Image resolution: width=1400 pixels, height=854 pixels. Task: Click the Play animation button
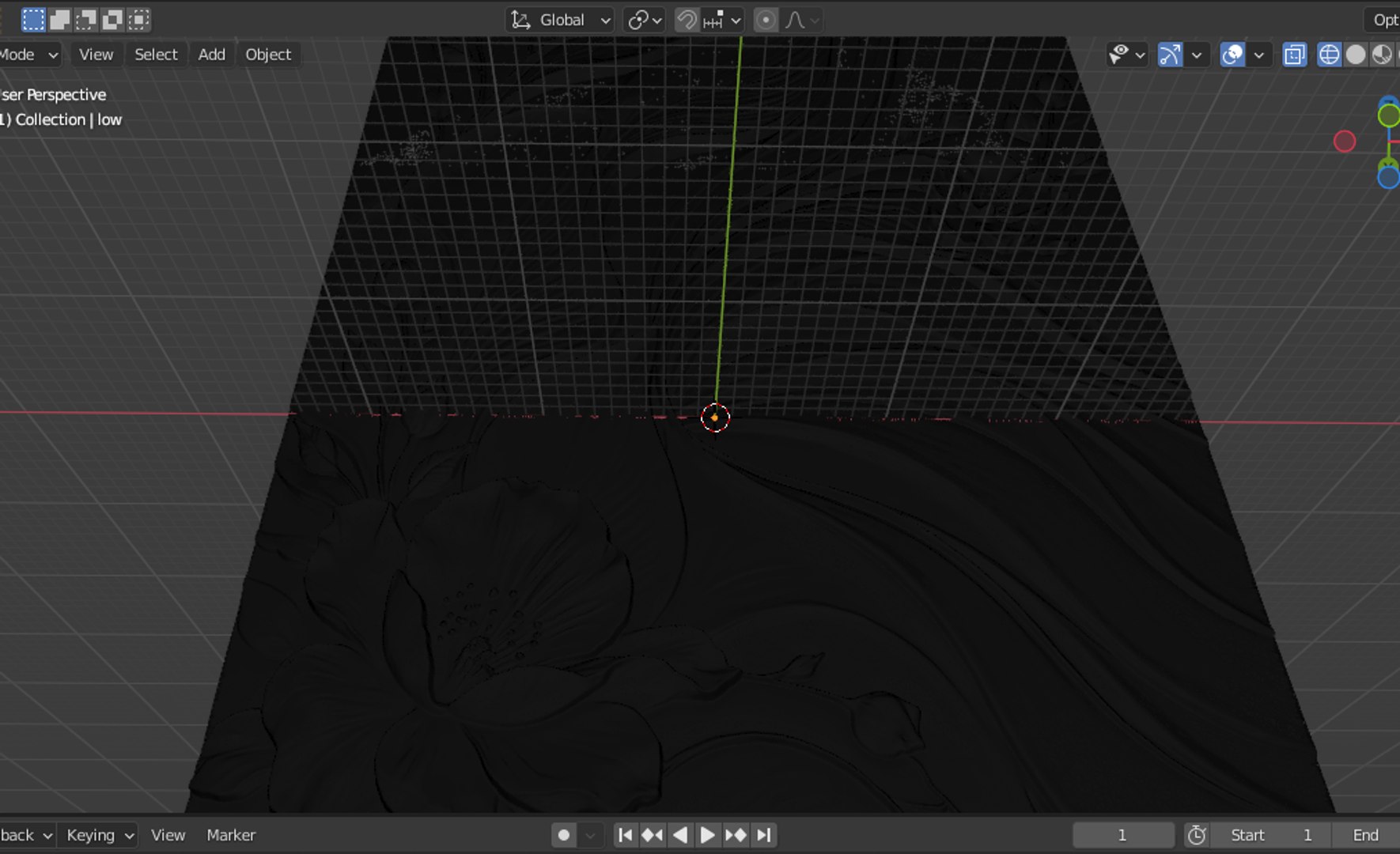707,835
